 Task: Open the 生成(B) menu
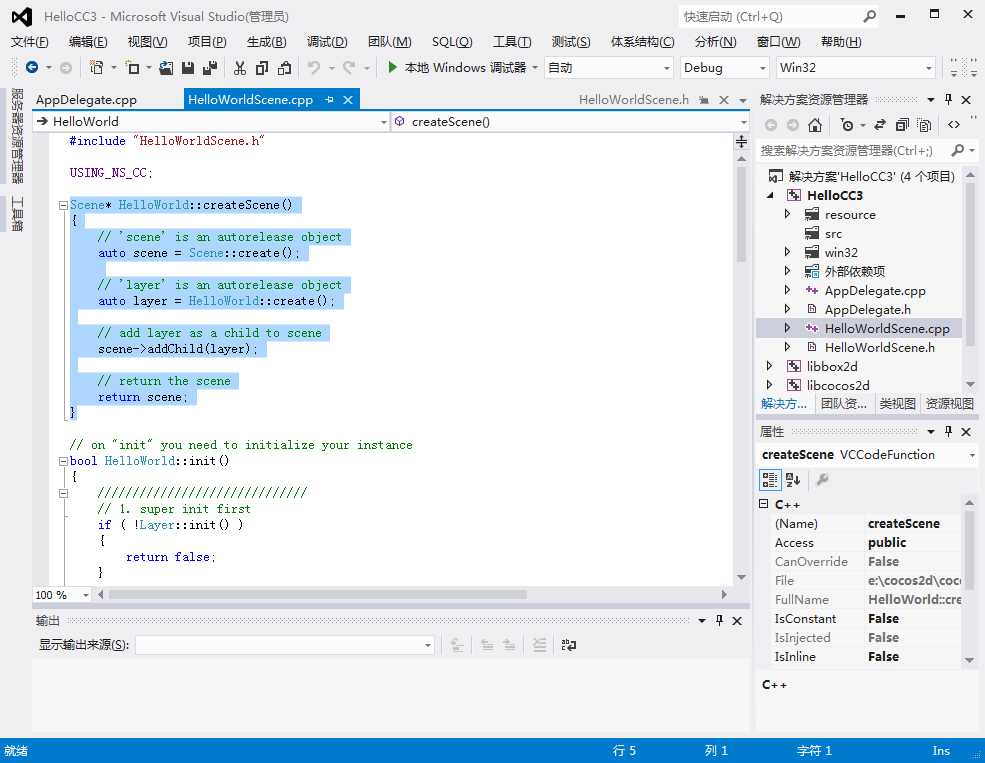pyautogui.click(x=266, y=41)
